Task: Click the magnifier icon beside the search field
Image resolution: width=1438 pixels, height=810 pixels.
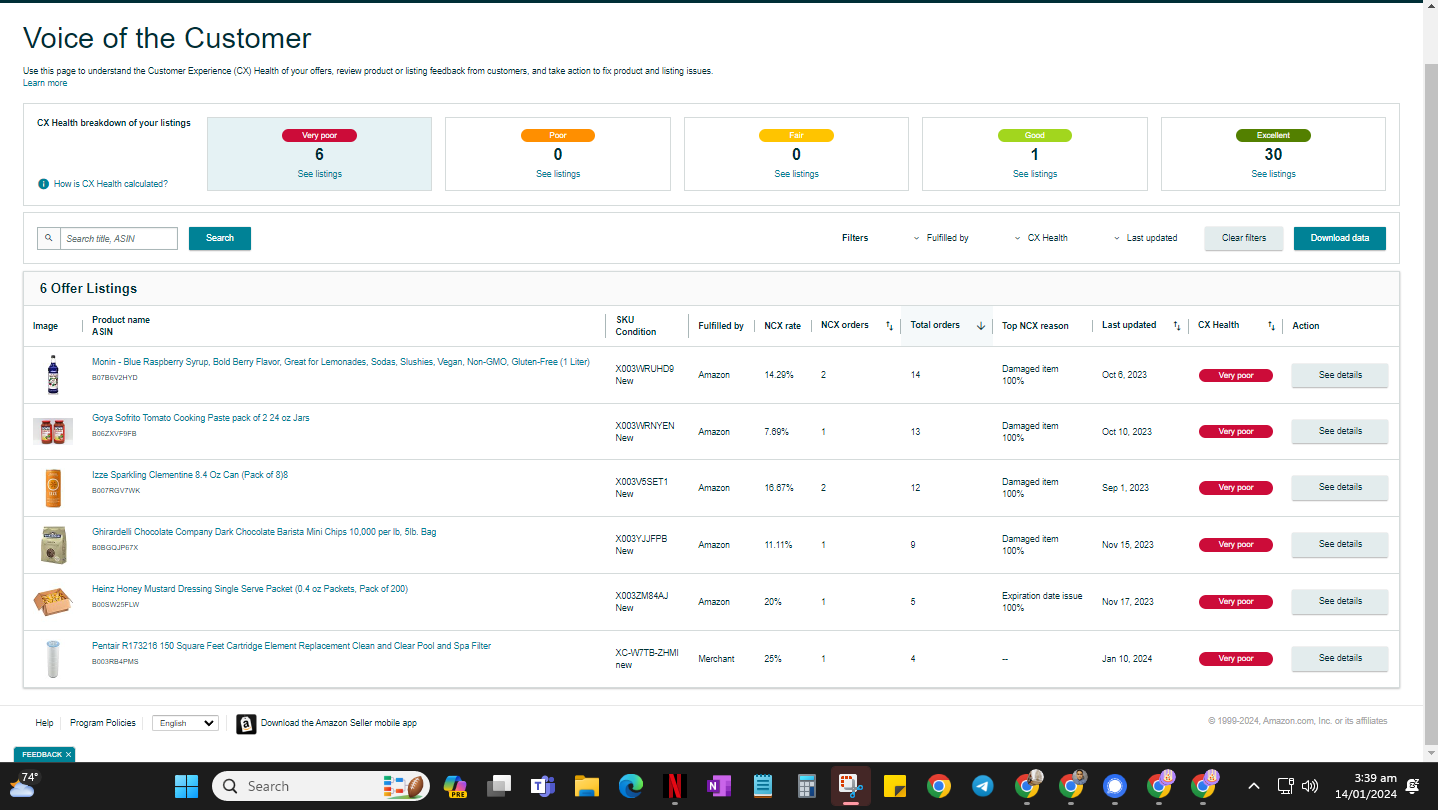Action: pos(49,238)
